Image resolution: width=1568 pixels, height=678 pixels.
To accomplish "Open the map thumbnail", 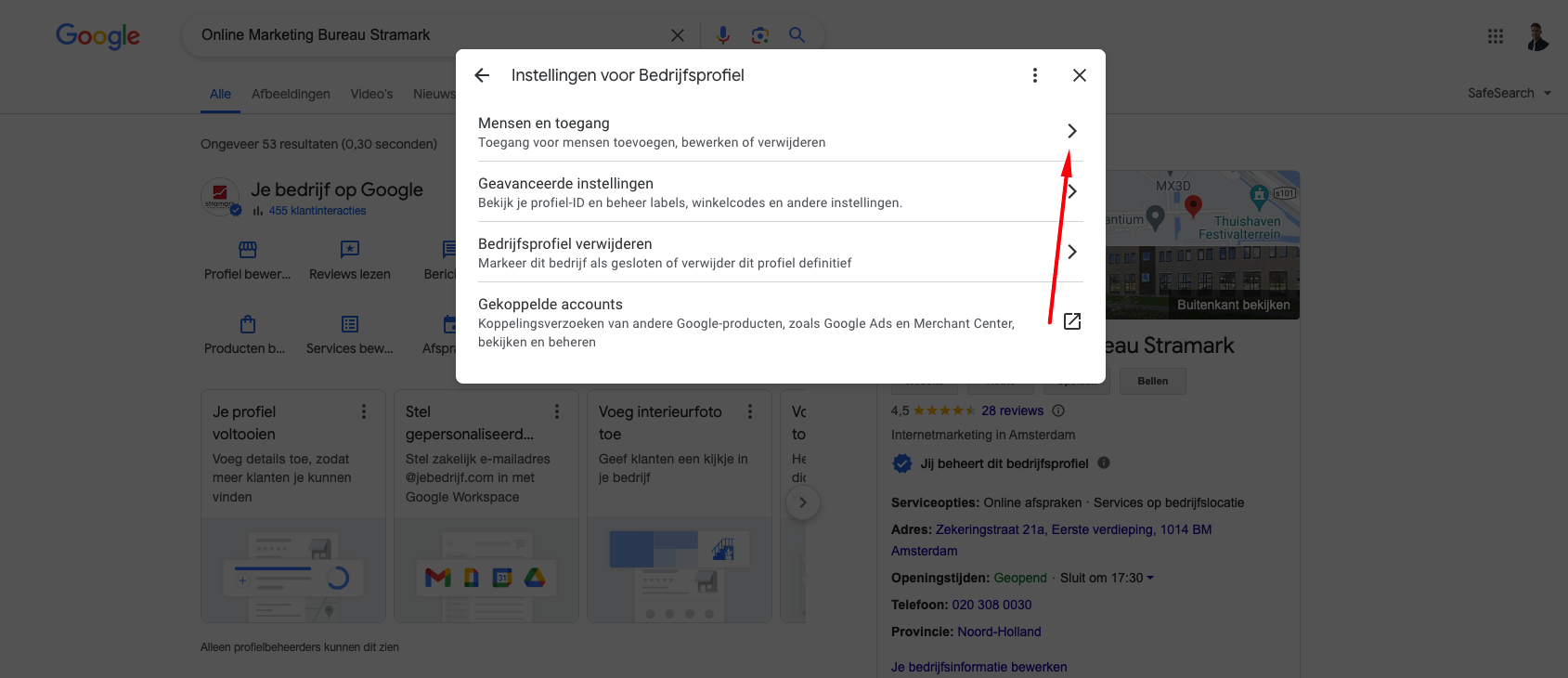I will pyautogui.click(x=1202, y=208).
